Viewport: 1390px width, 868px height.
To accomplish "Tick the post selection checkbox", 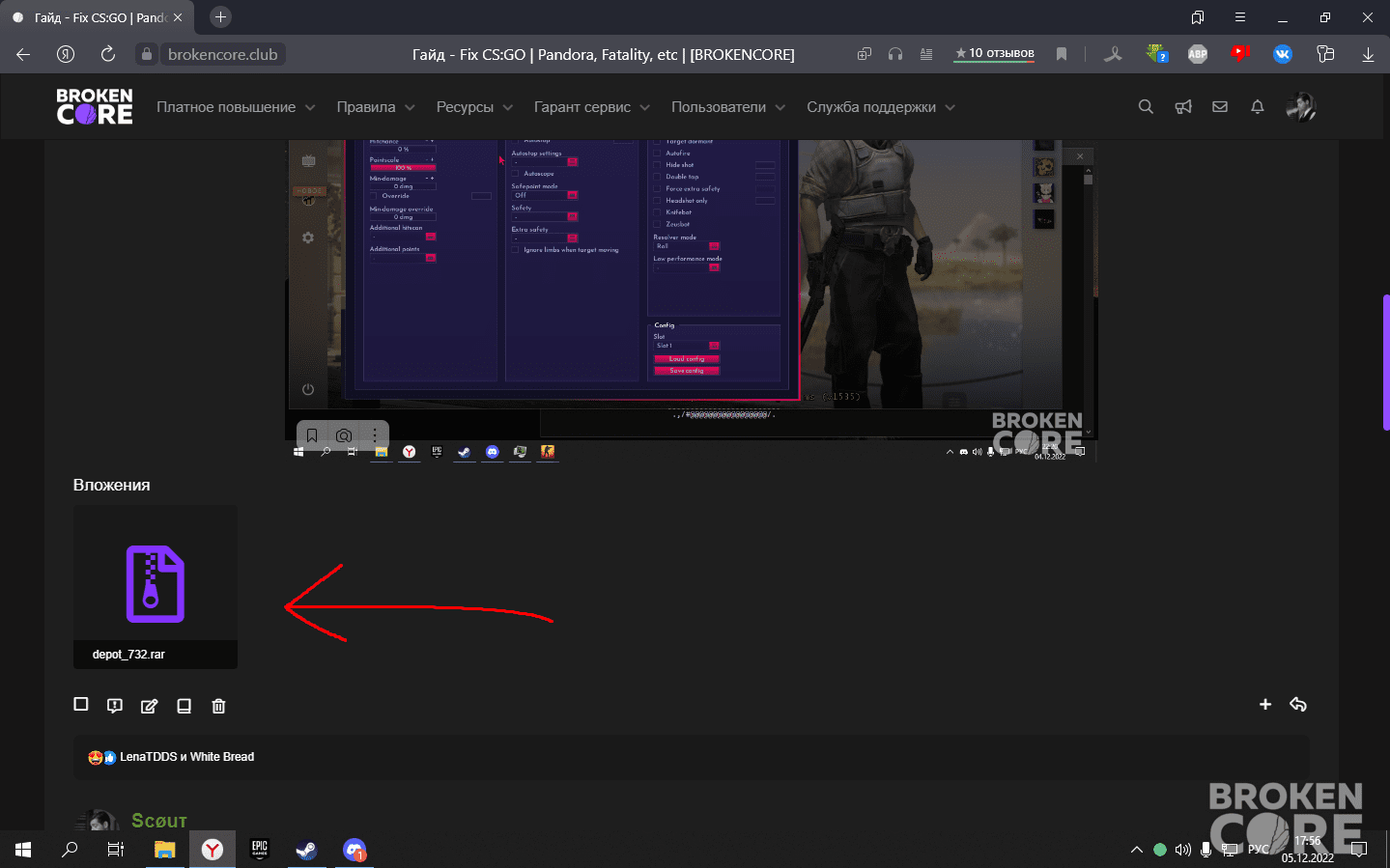I will tap(81, 705).
